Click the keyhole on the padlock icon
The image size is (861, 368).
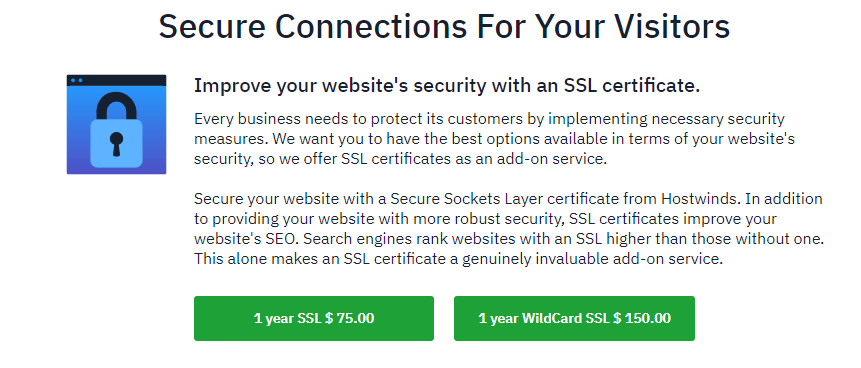116,143
